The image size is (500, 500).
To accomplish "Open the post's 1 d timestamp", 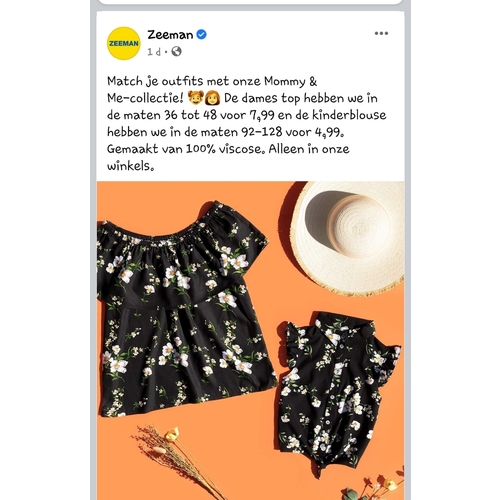I will point(154,52).
